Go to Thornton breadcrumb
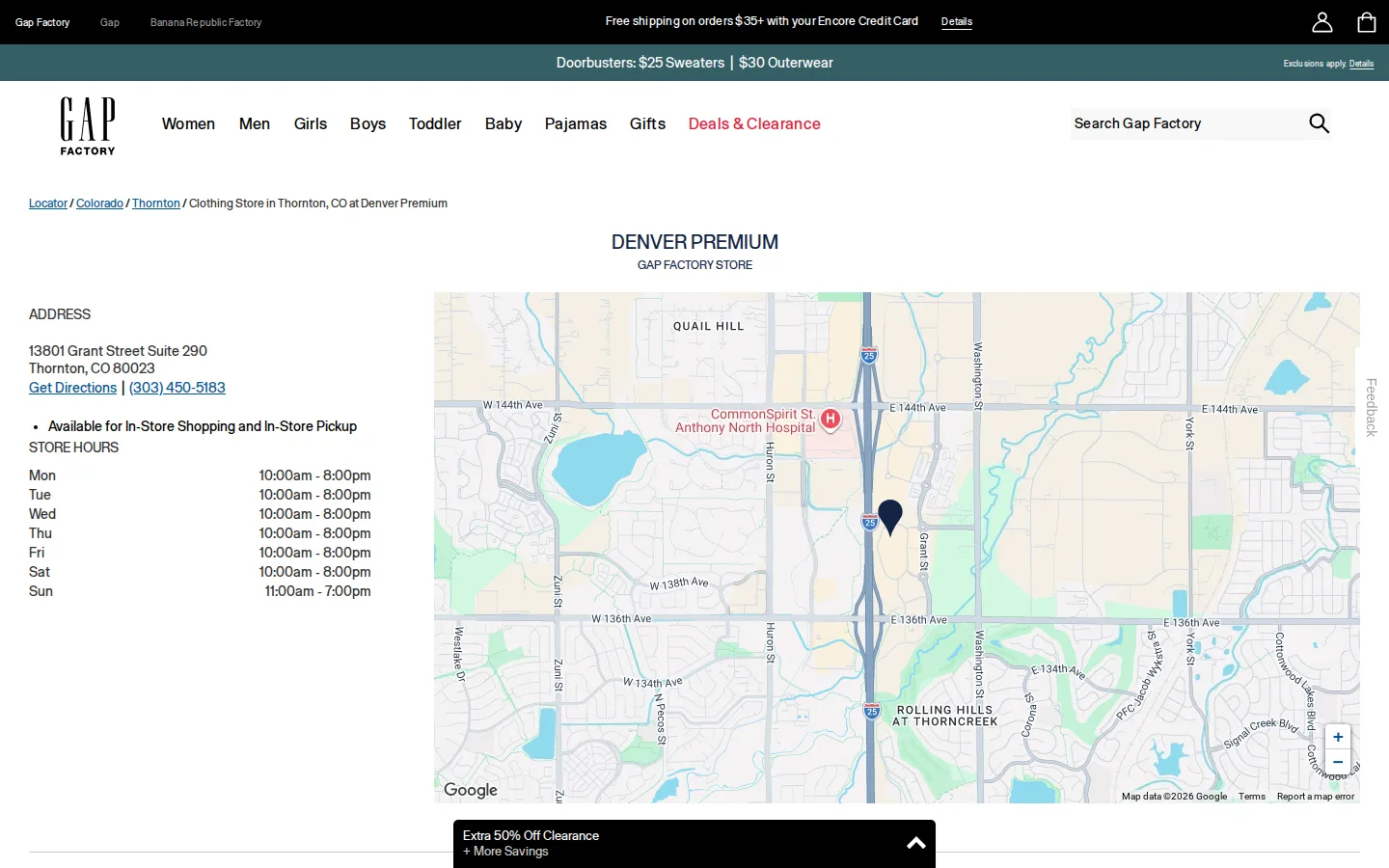1389x868 pixels. click(156, 203)
